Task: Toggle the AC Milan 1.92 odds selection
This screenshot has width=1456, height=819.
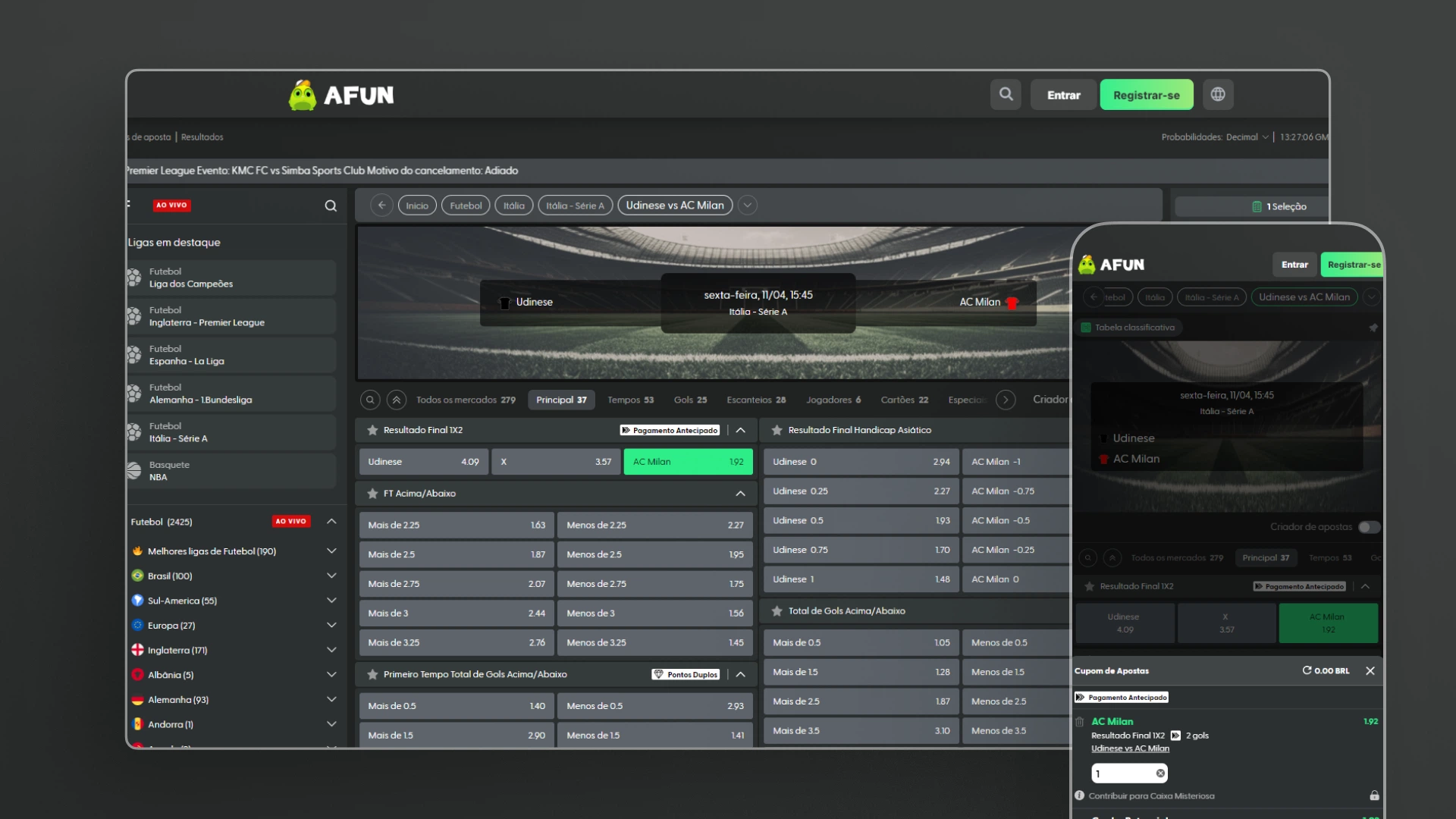Action: 688,462
